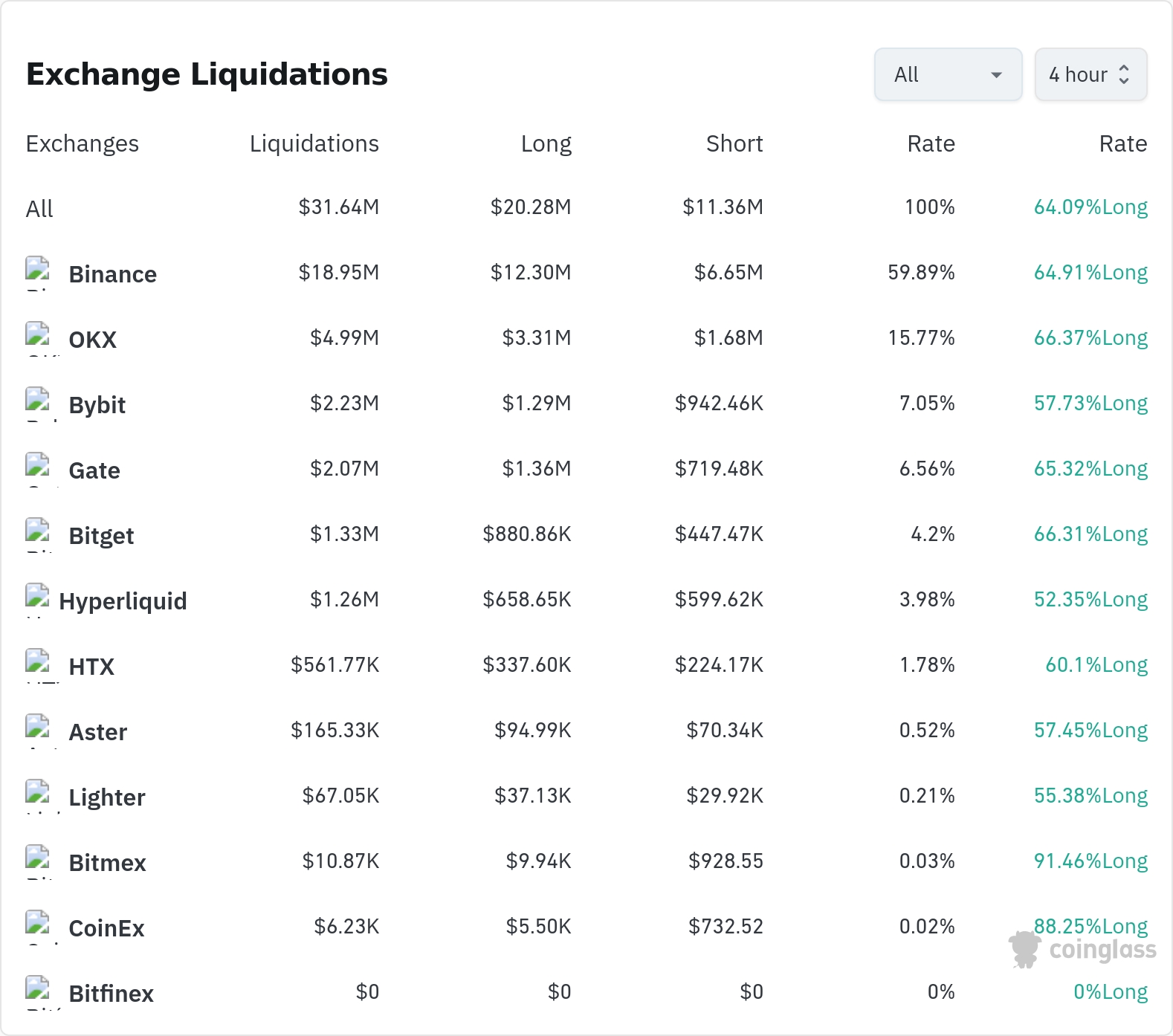Image resolution: width=1173 pixels, height=1036 pixels.
Task: Open the All symbols dropdown
Action: 948,74
